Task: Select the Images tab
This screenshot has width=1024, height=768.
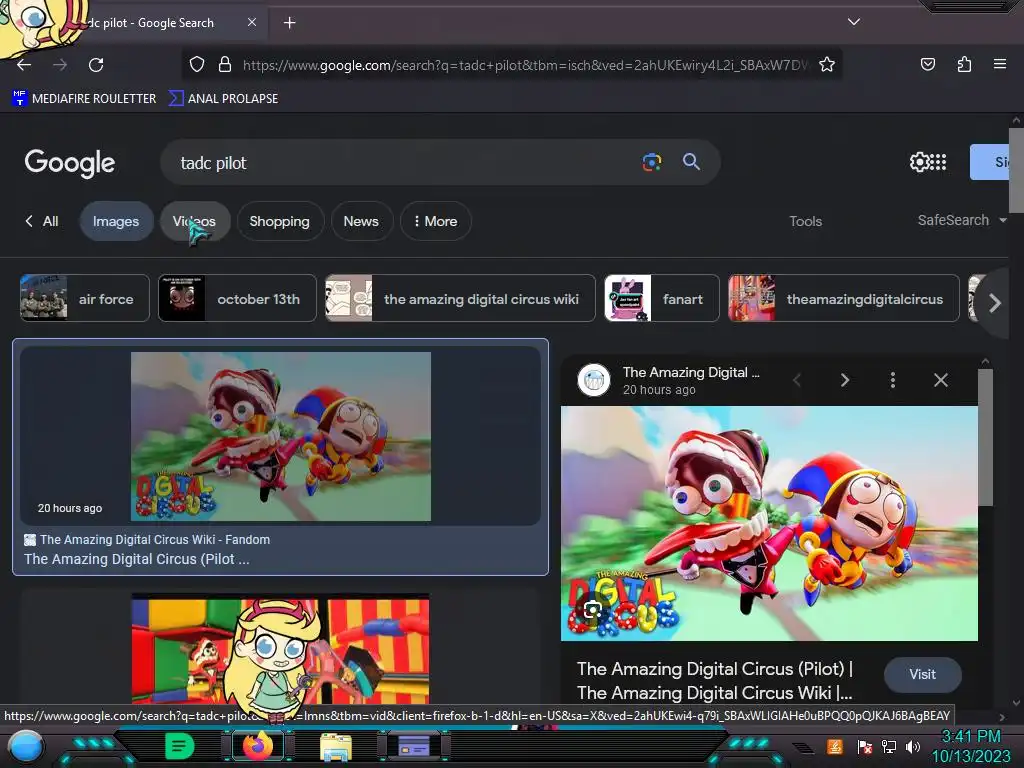Action: click(116, 221)
